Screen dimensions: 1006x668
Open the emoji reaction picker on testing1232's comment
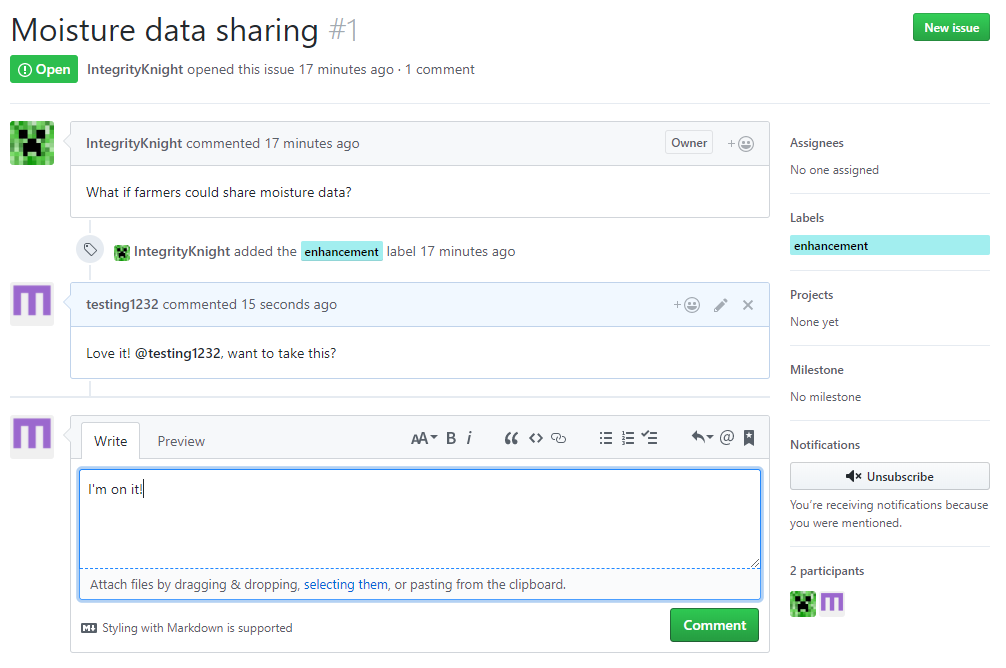point(687,304)
